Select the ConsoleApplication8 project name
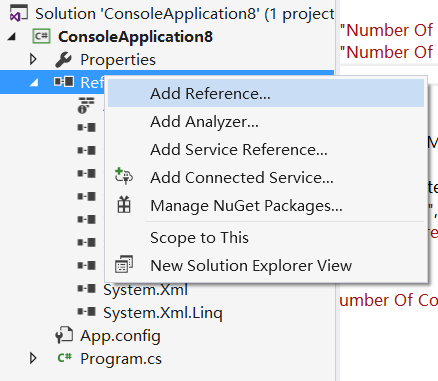Viewport: 438px width, 381px height. click(135, 37)
